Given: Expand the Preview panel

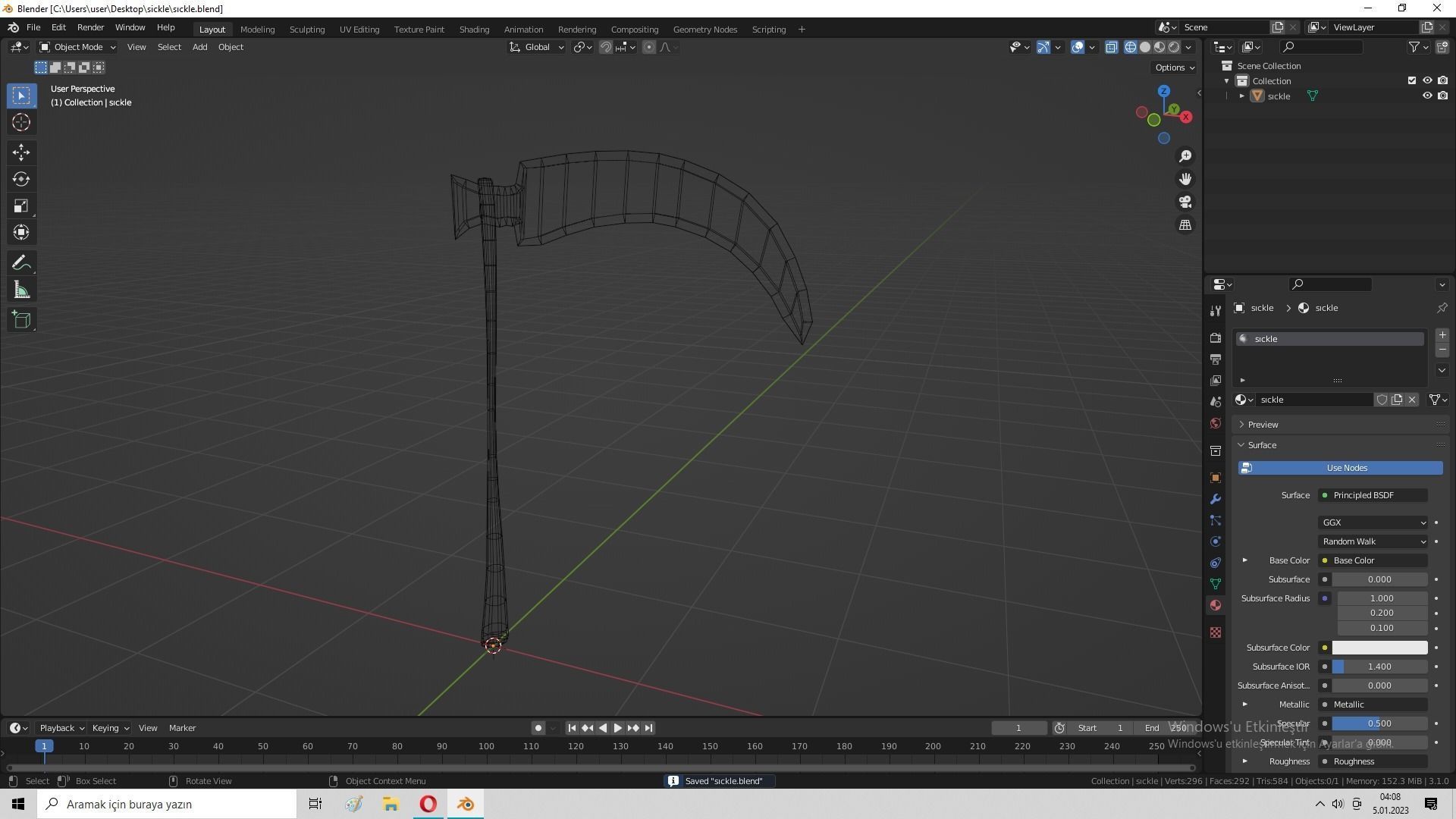Looking at the screenshot, I should 1263,425.
